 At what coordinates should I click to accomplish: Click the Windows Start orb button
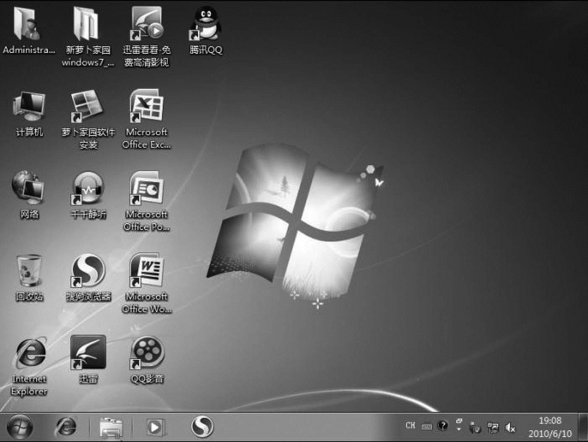click(x=20, y=427)
